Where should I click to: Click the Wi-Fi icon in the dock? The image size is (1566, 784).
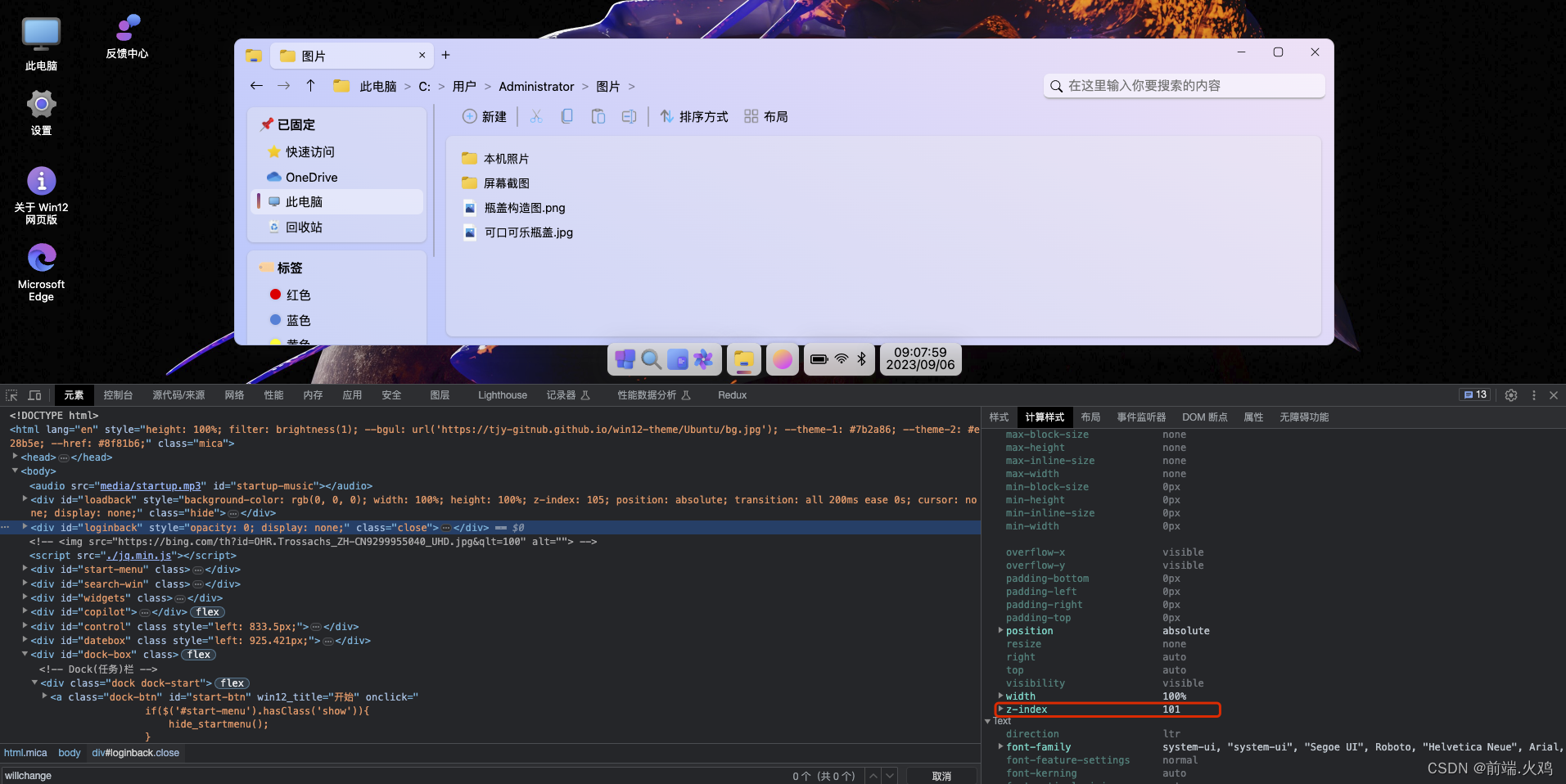841,359
